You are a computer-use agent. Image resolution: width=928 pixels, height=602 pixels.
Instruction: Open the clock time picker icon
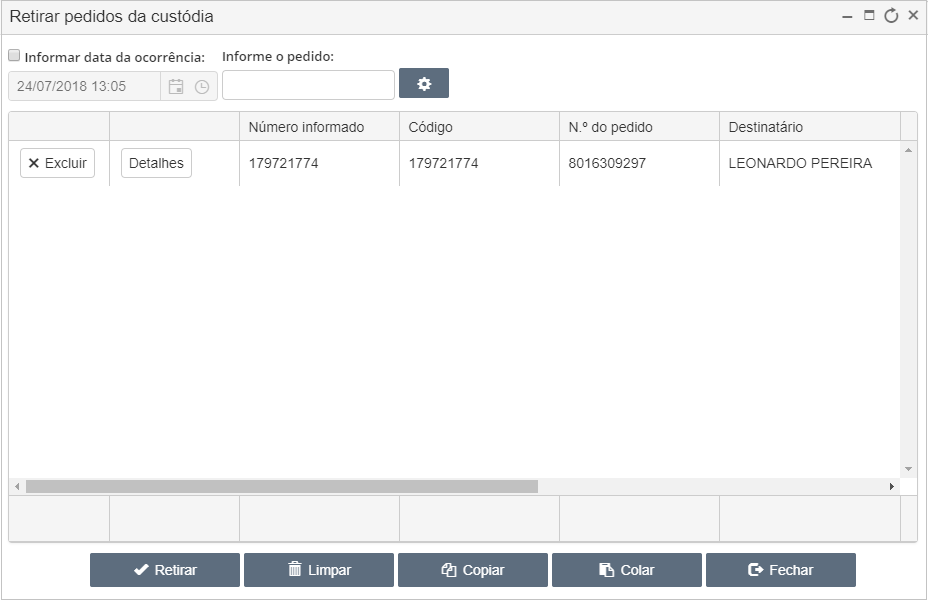click(202, 87)
